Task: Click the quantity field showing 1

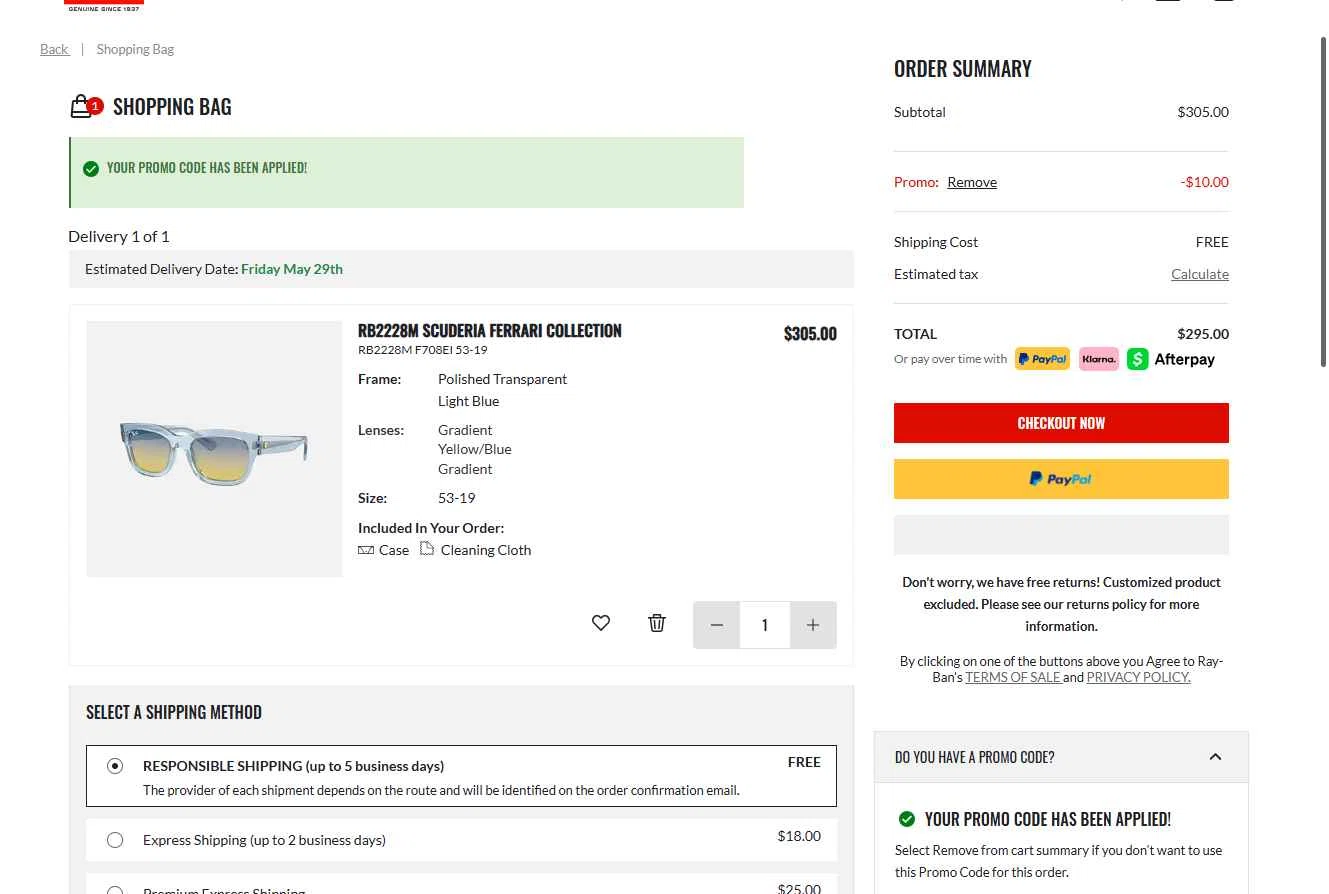Action: pos(765,625)
